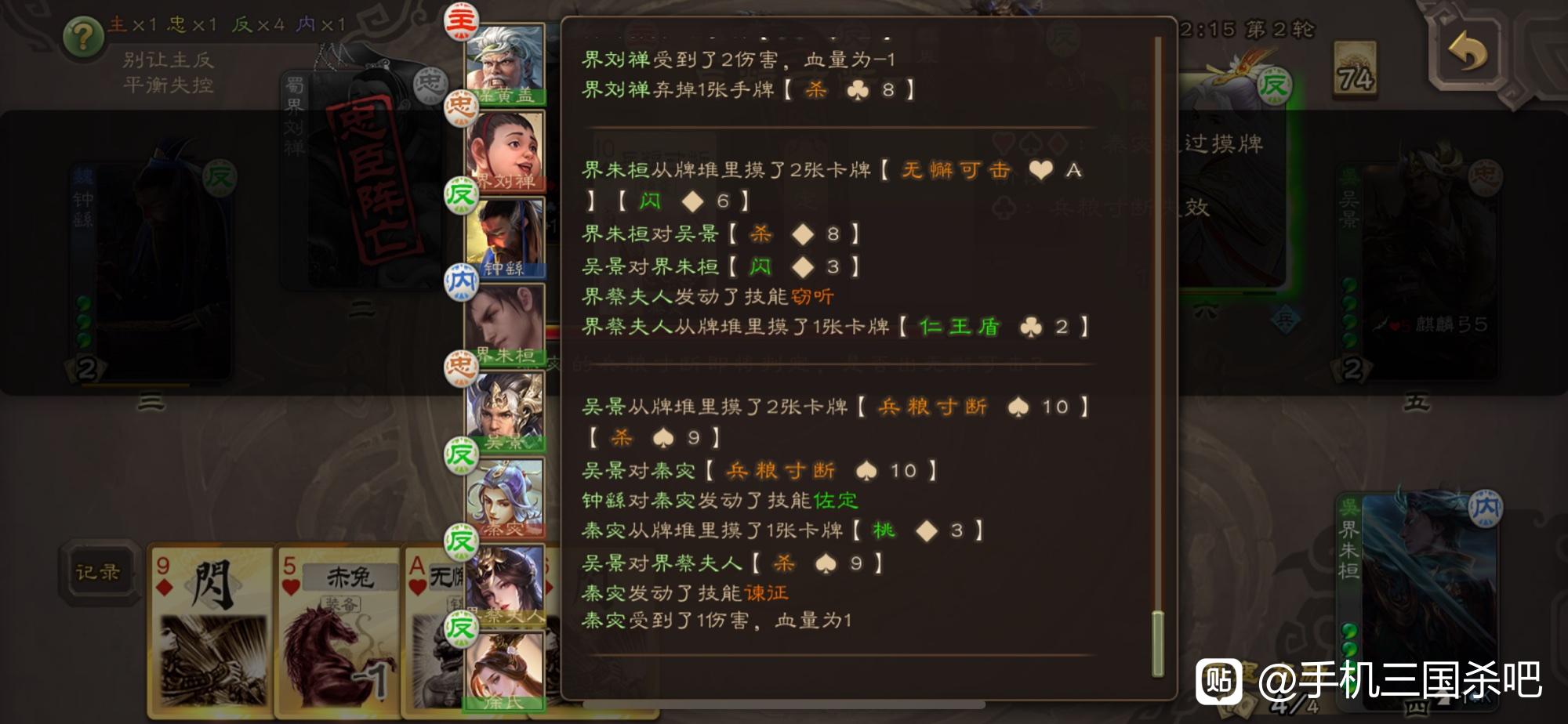Tap the golden back arrow icon
Viewport: 1568px width, 724px height.
click(x=1467, y=52)
